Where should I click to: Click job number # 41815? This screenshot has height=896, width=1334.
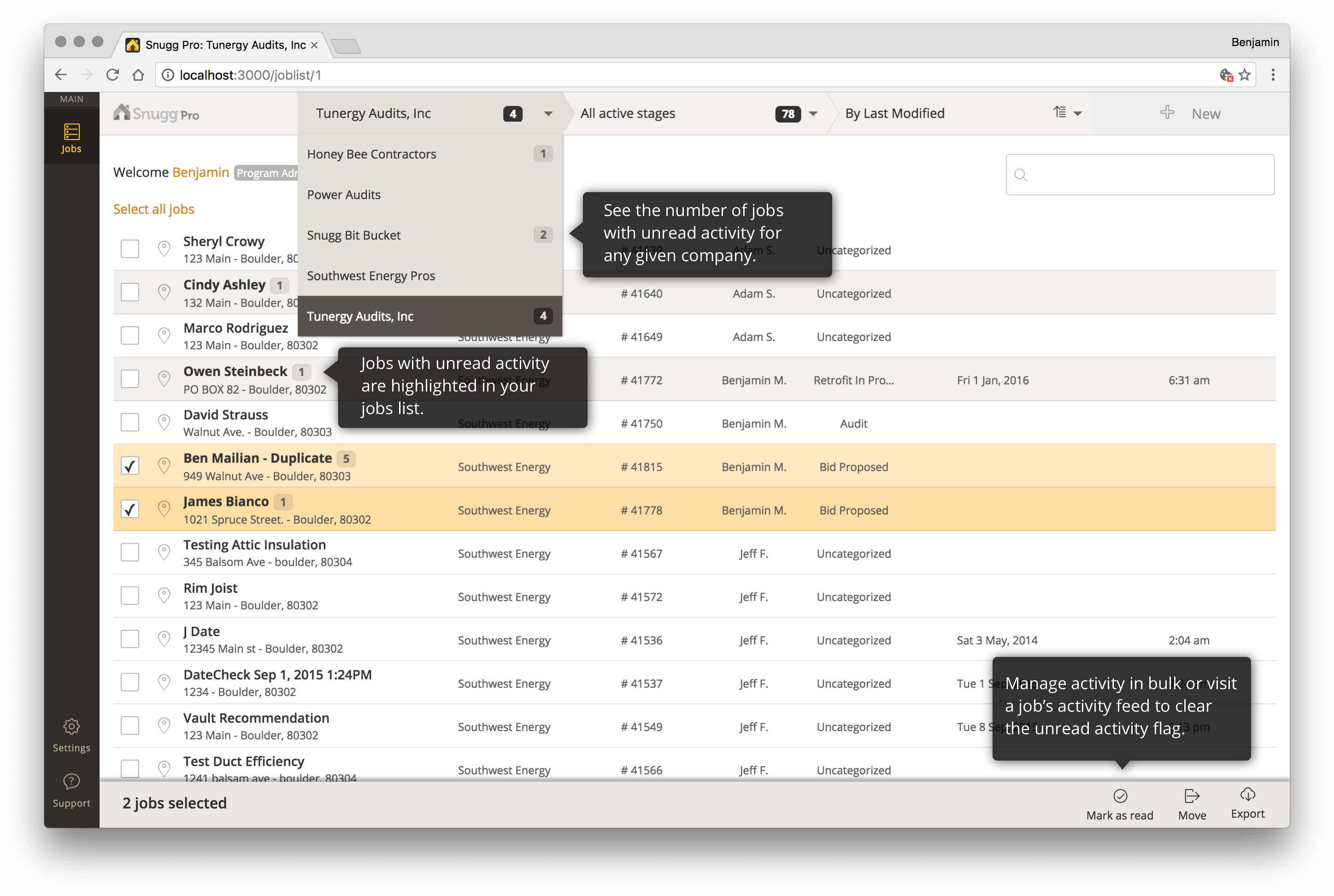point(641,467)
